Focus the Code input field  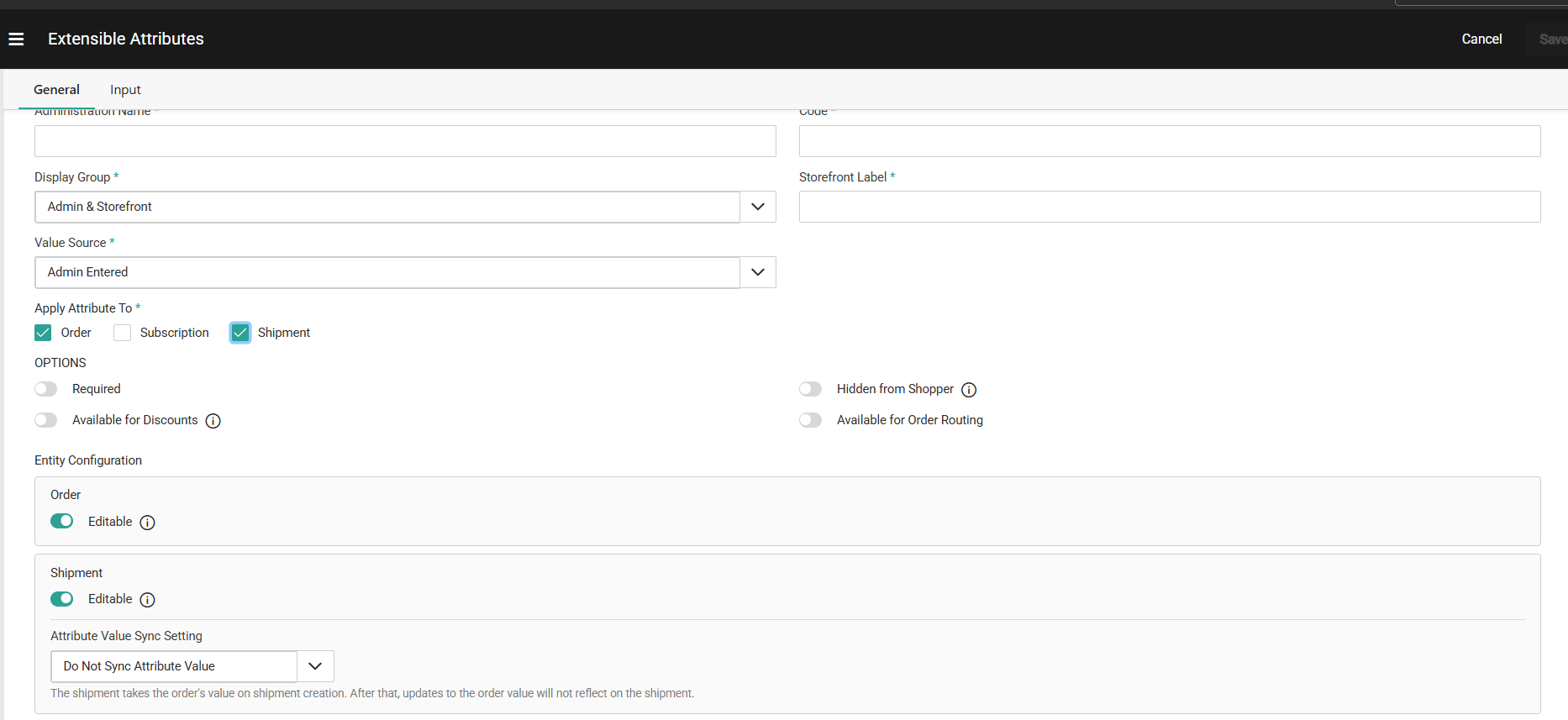(1170, 141)
